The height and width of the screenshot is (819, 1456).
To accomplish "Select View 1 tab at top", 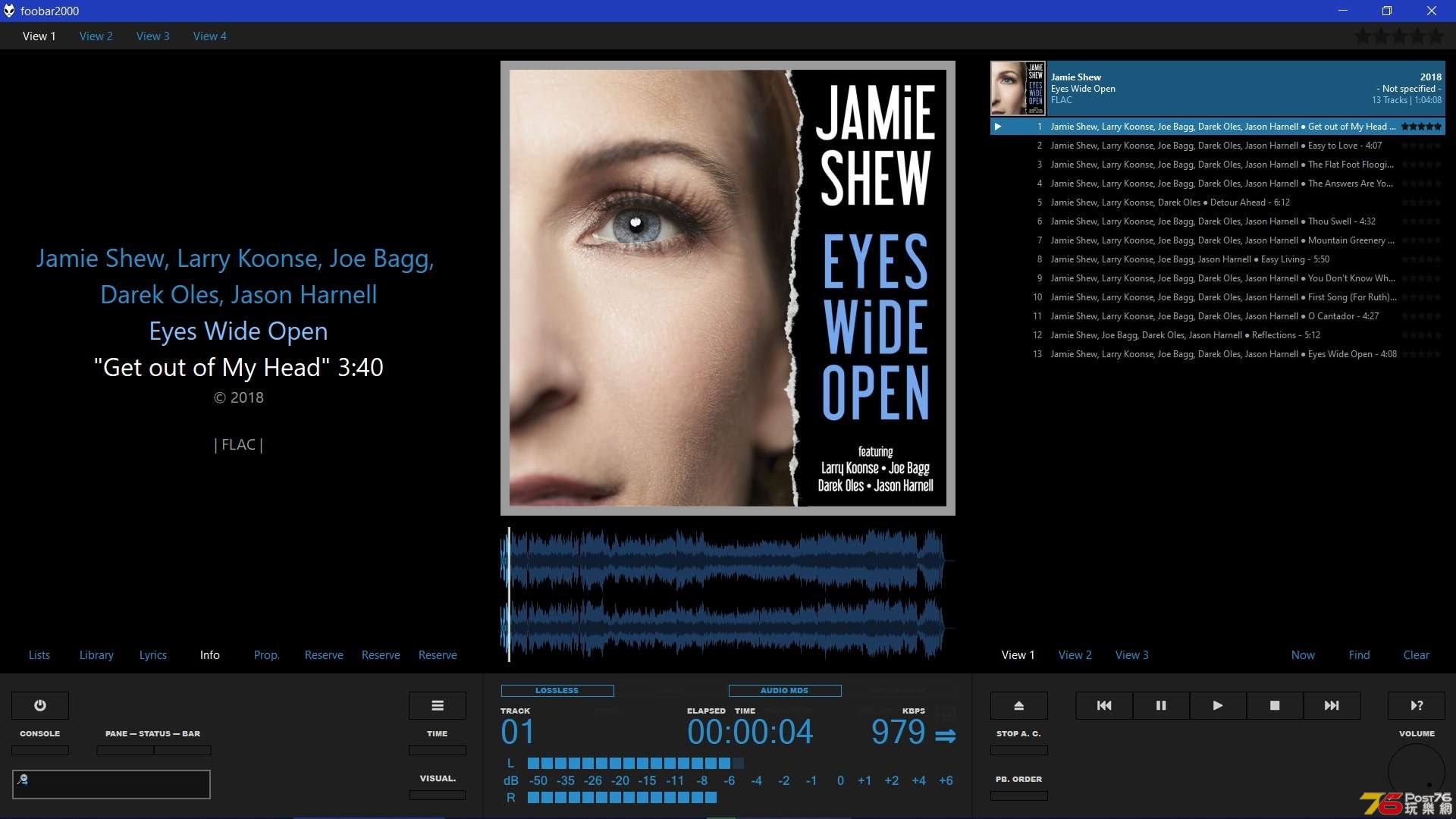I will (x=39, y=36).
